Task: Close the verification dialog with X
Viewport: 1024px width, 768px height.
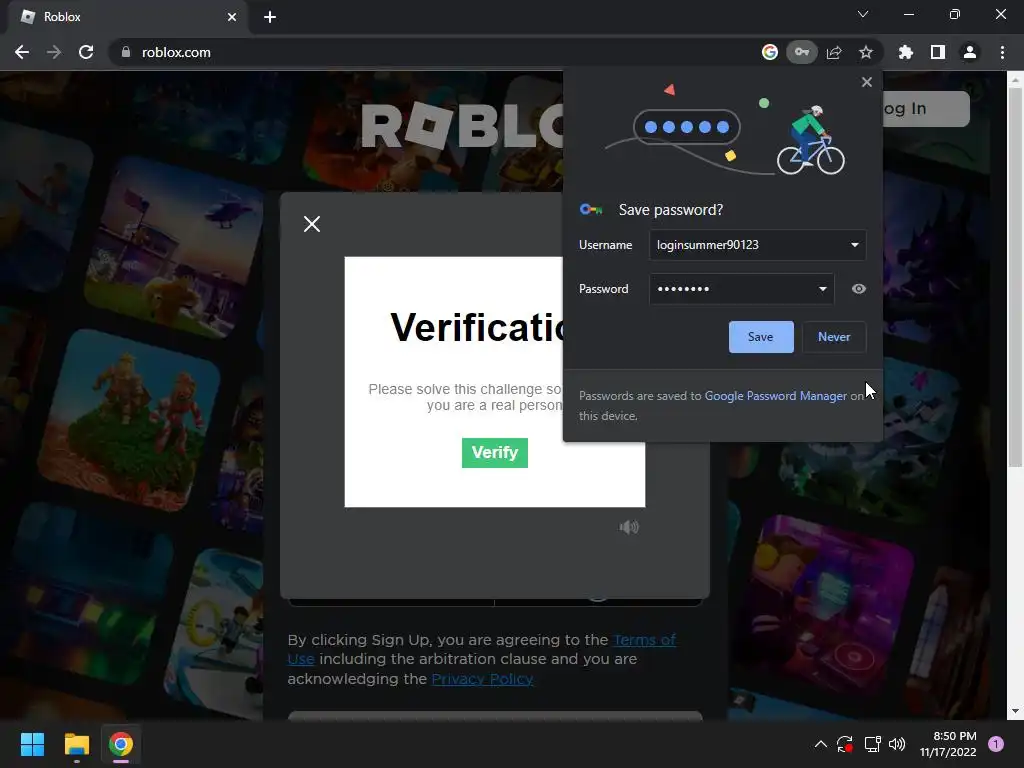Action: pos(312,224)
